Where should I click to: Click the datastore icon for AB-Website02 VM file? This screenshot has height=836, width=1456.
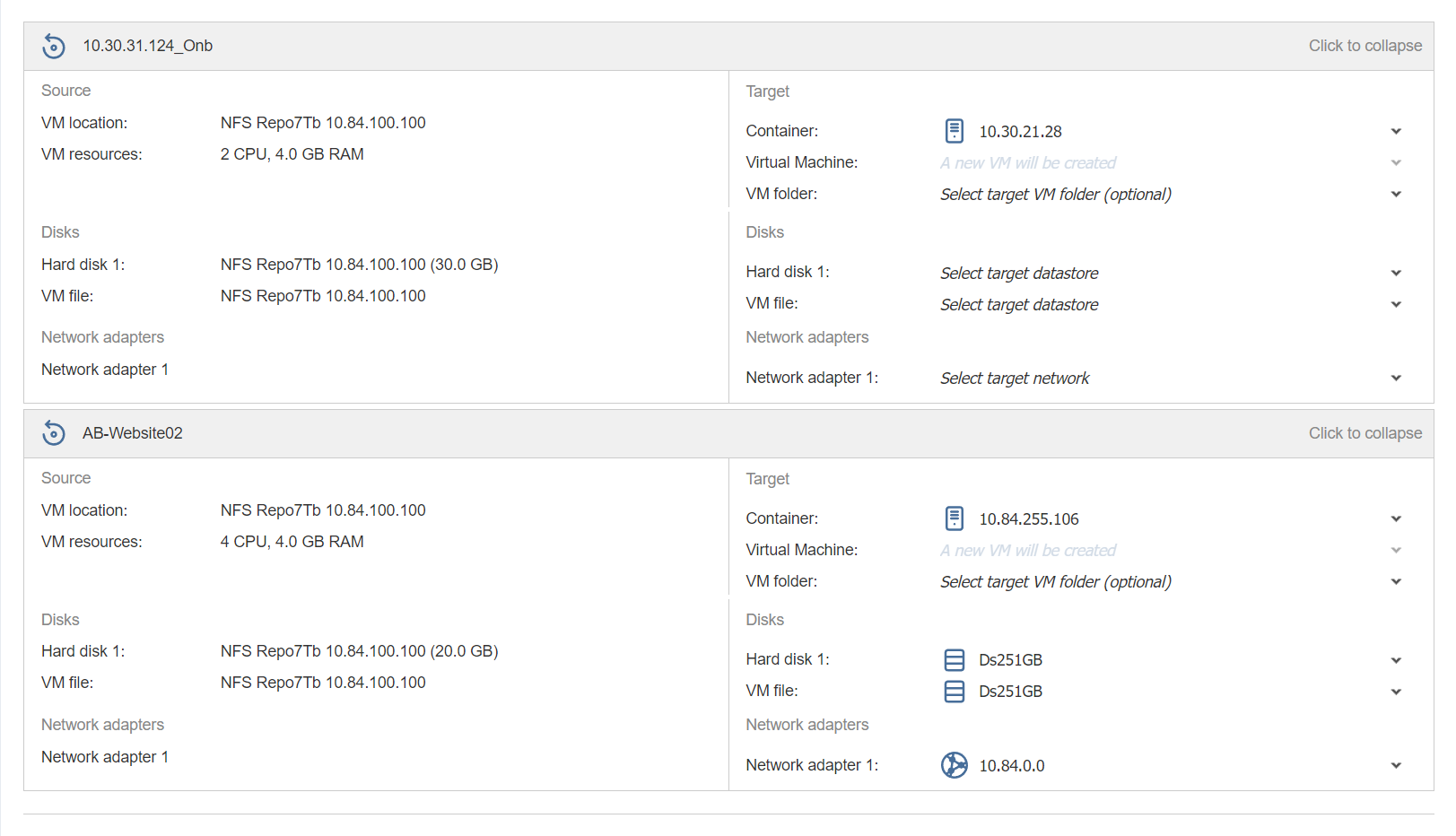coord(955,692)
